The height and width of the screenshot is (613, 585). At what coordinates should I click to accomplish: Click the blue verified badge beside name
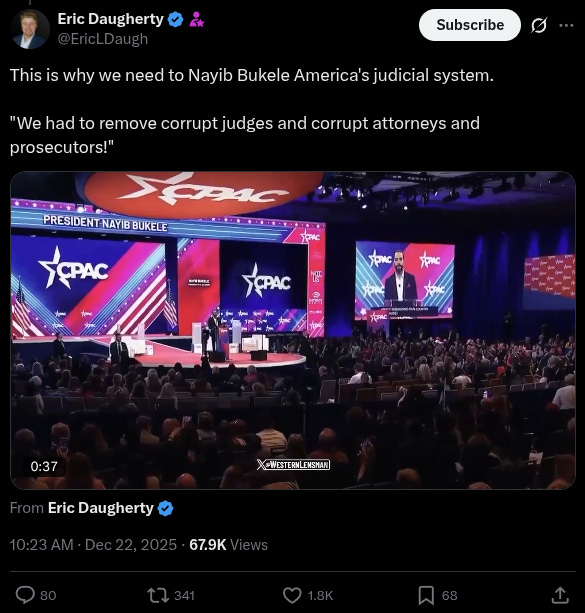pos(176,19)
